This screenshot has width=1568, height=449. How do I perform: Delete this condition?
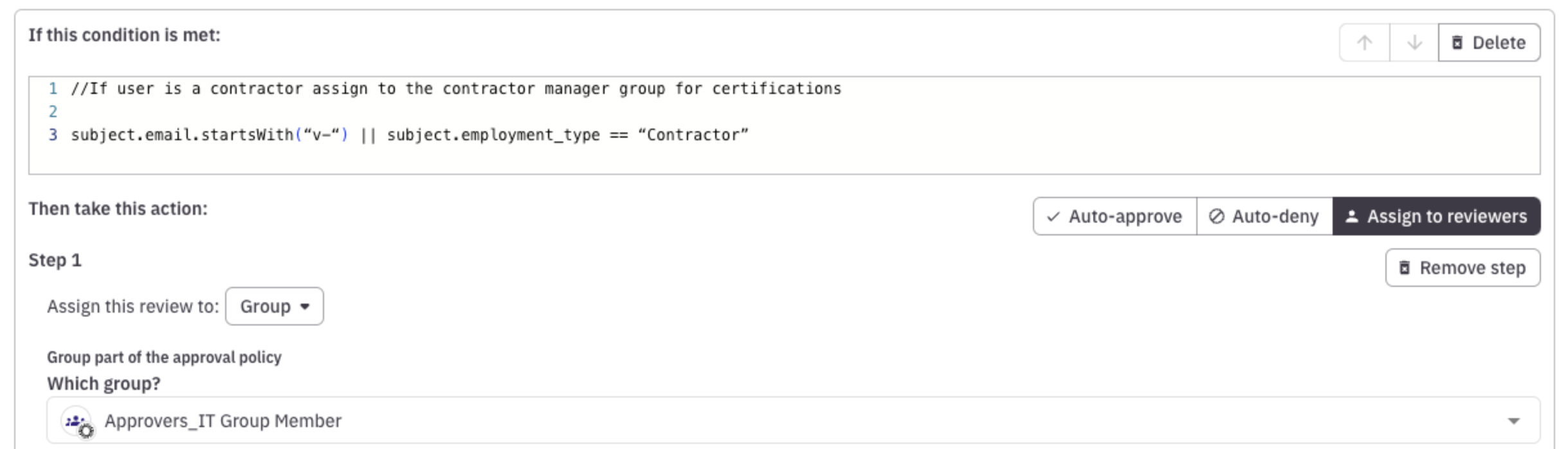pos(1489,42)
